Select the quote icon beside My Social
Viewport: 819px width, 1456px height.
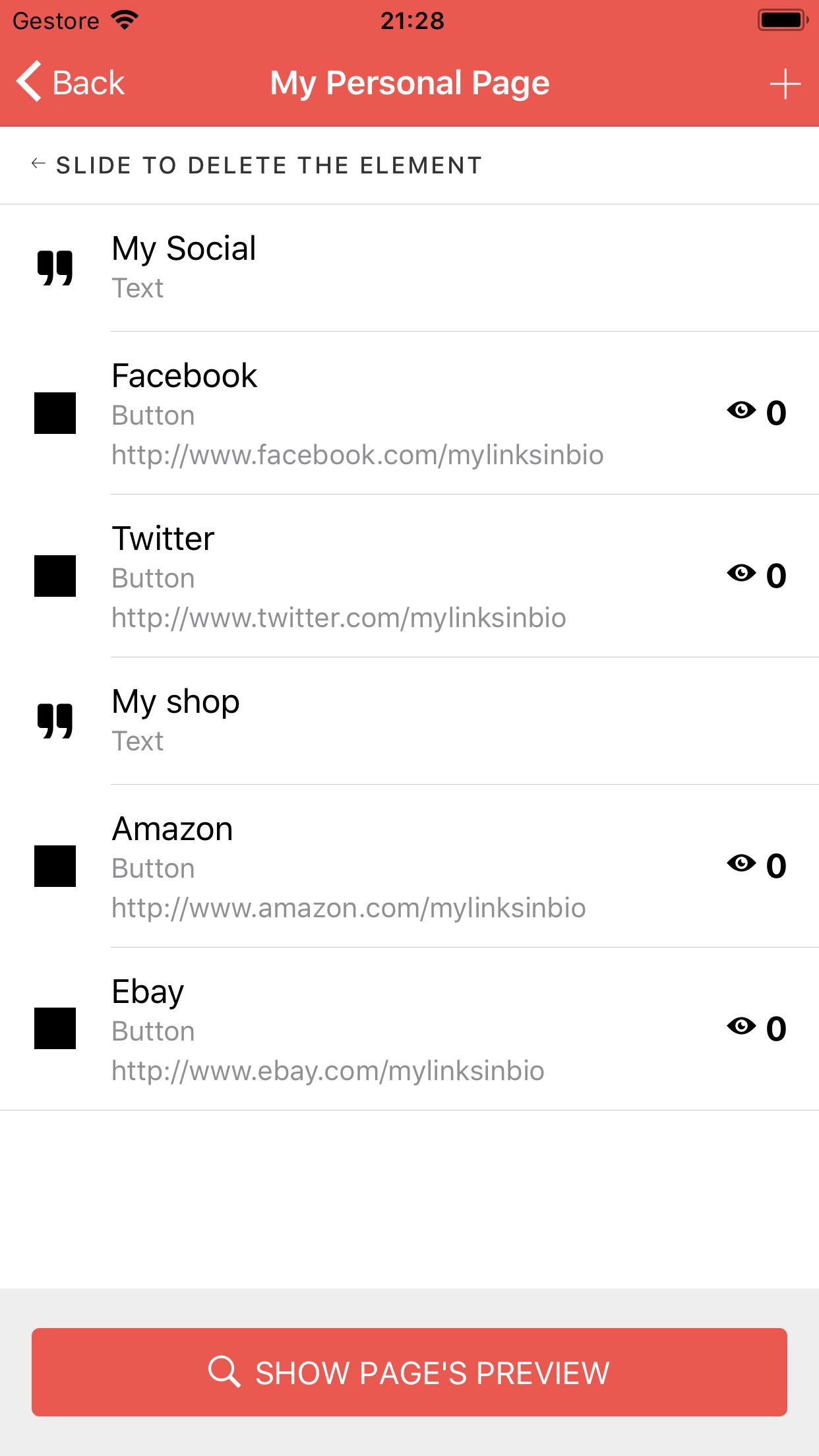[x=56, y=268]
